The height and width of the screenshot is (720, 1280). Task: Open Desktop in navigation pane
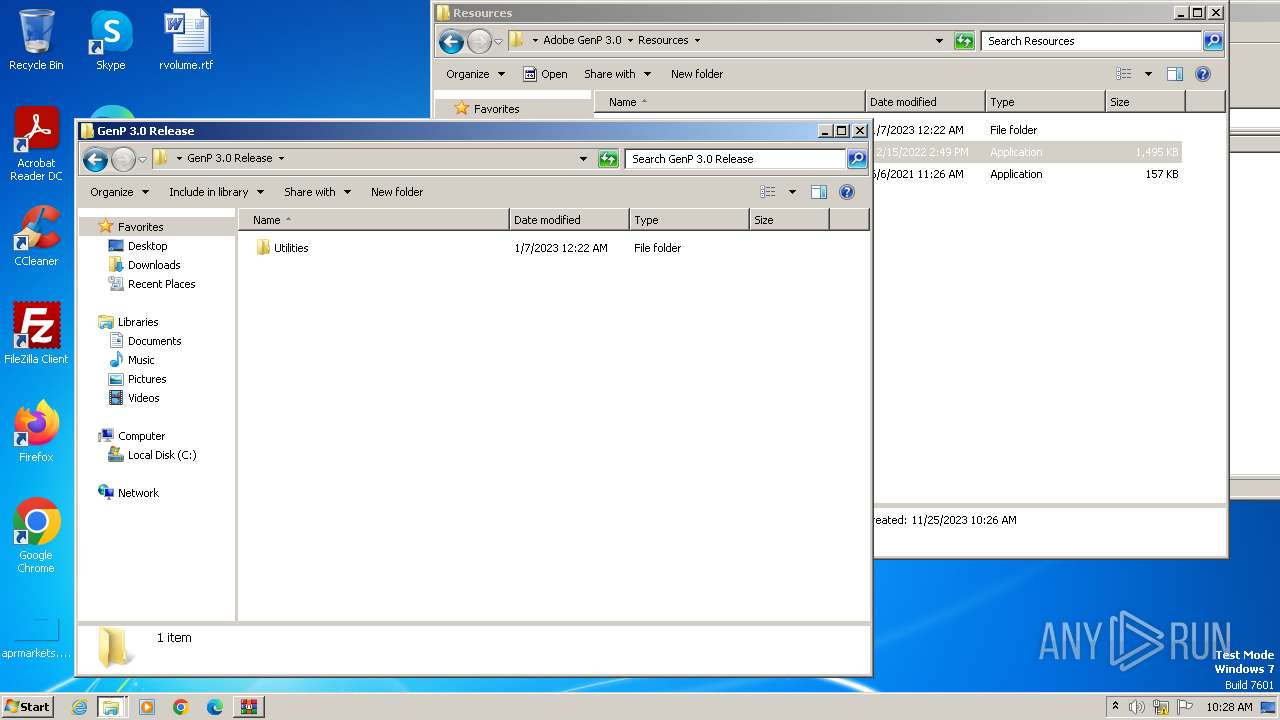coord(147,246)
